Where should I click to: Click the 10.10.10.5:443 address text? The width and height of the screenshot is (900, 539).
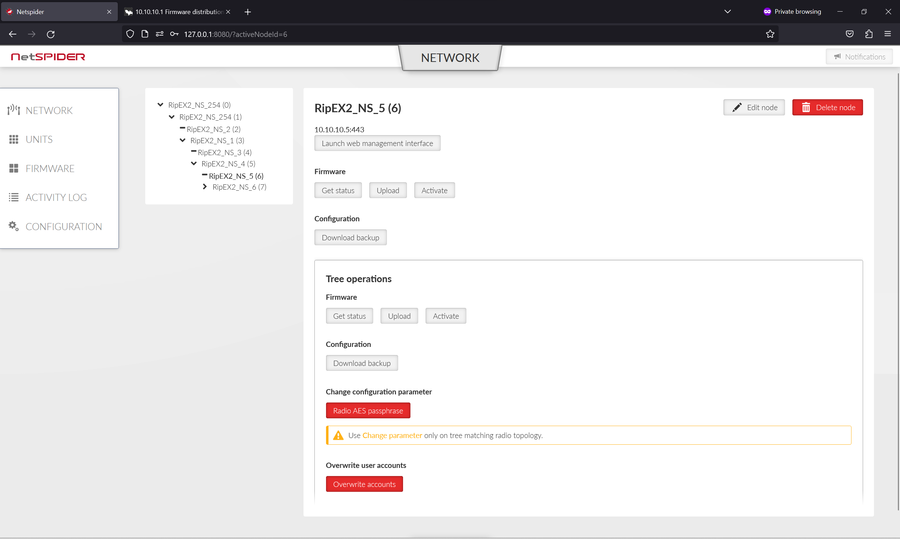point(339,130)
